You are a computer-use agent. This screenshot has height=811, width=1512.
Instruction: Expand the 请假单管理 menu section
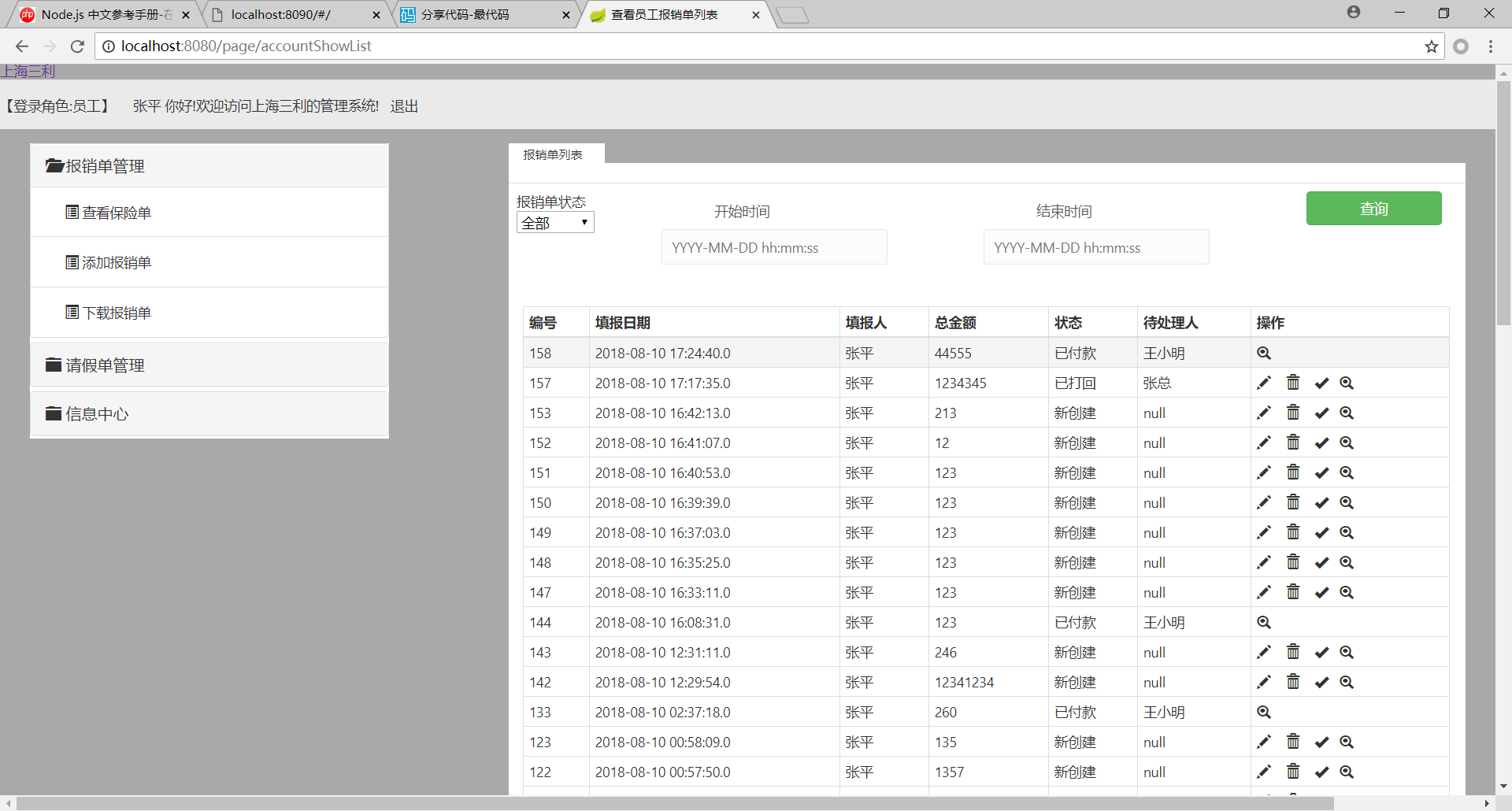click(x=209, y=365)
